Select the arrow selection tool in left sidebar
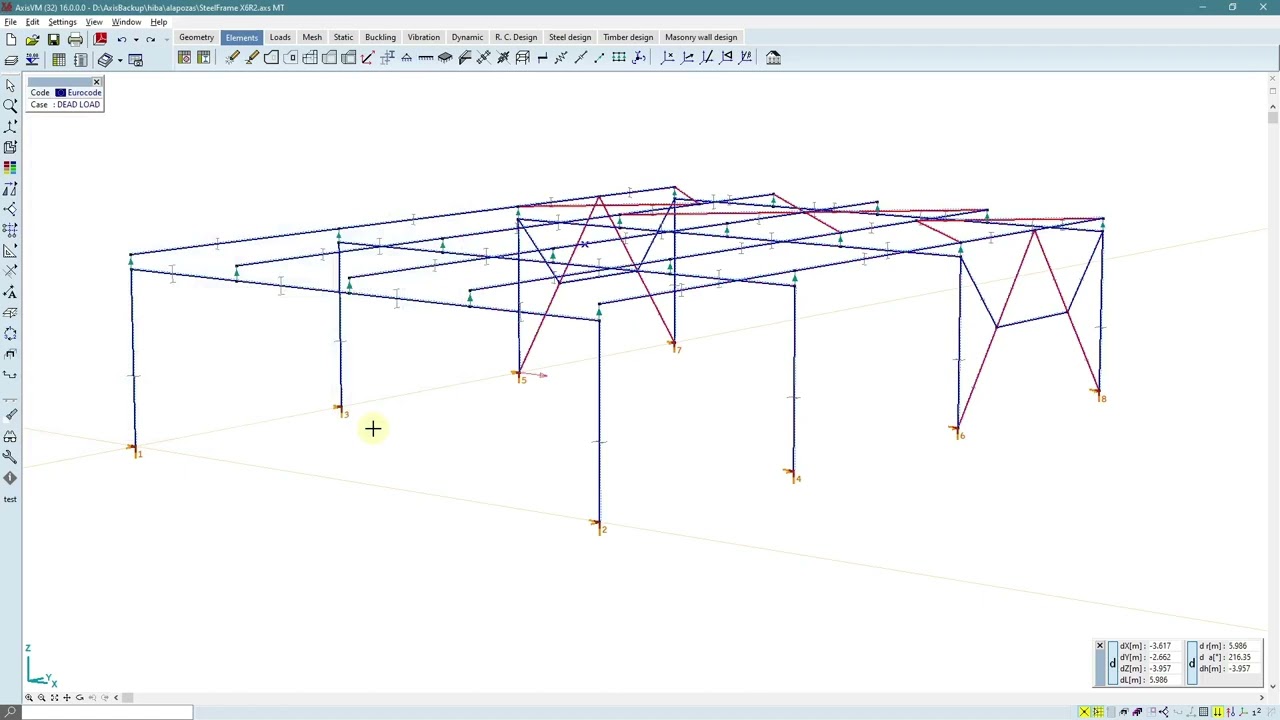The width and height of the screenshot is (1280, 720). (10, 85)
